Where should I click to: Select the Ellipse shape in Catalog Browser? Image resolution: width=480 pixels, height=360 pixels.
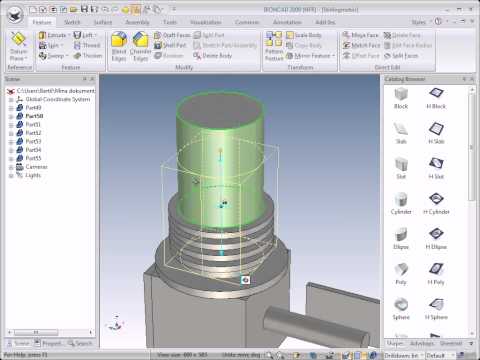coord(401,239)
